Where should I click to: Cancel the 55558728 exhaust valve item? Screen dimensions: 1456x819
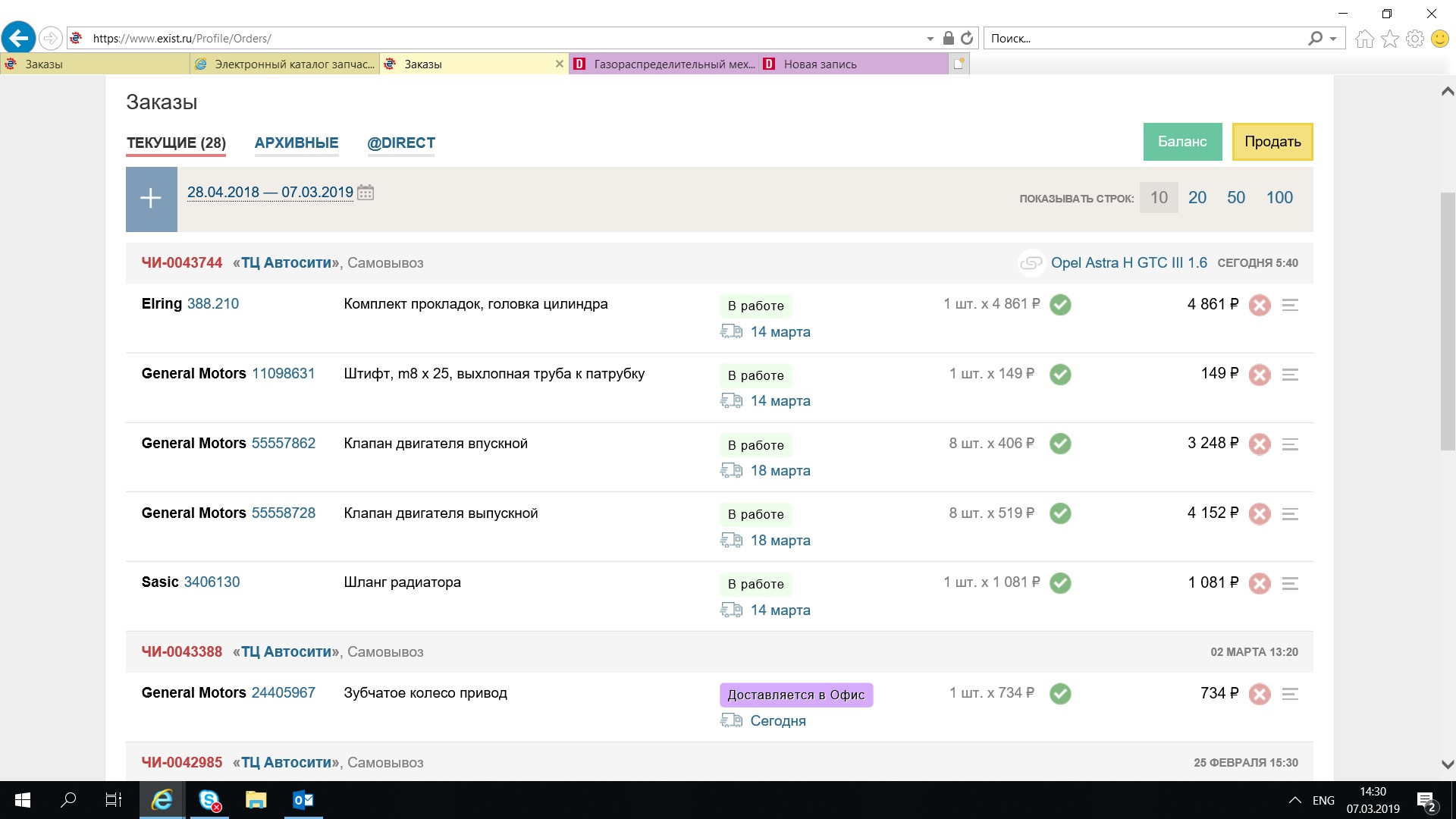1260,514
